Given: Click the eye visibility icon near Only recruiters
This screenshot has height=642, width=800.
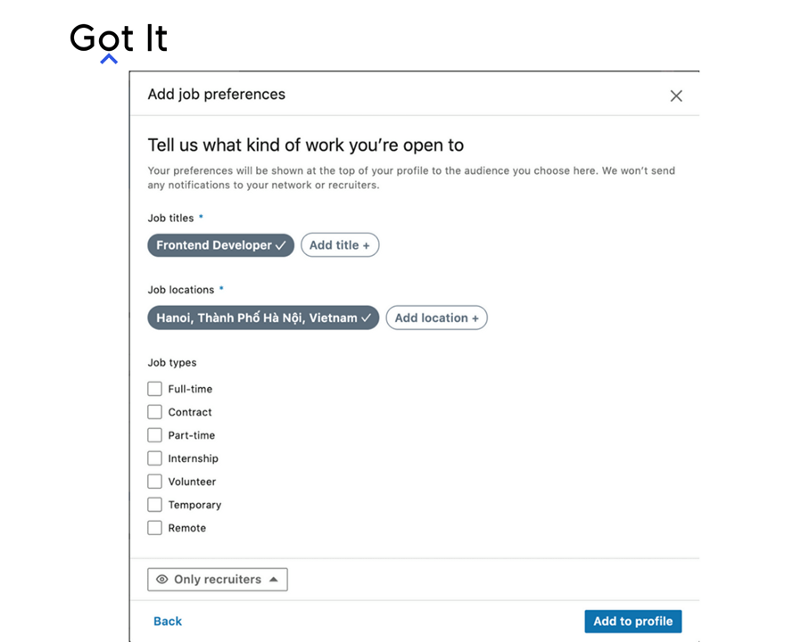Looking at the screenshot, I should pyautogui.click(x=162, y=579).
